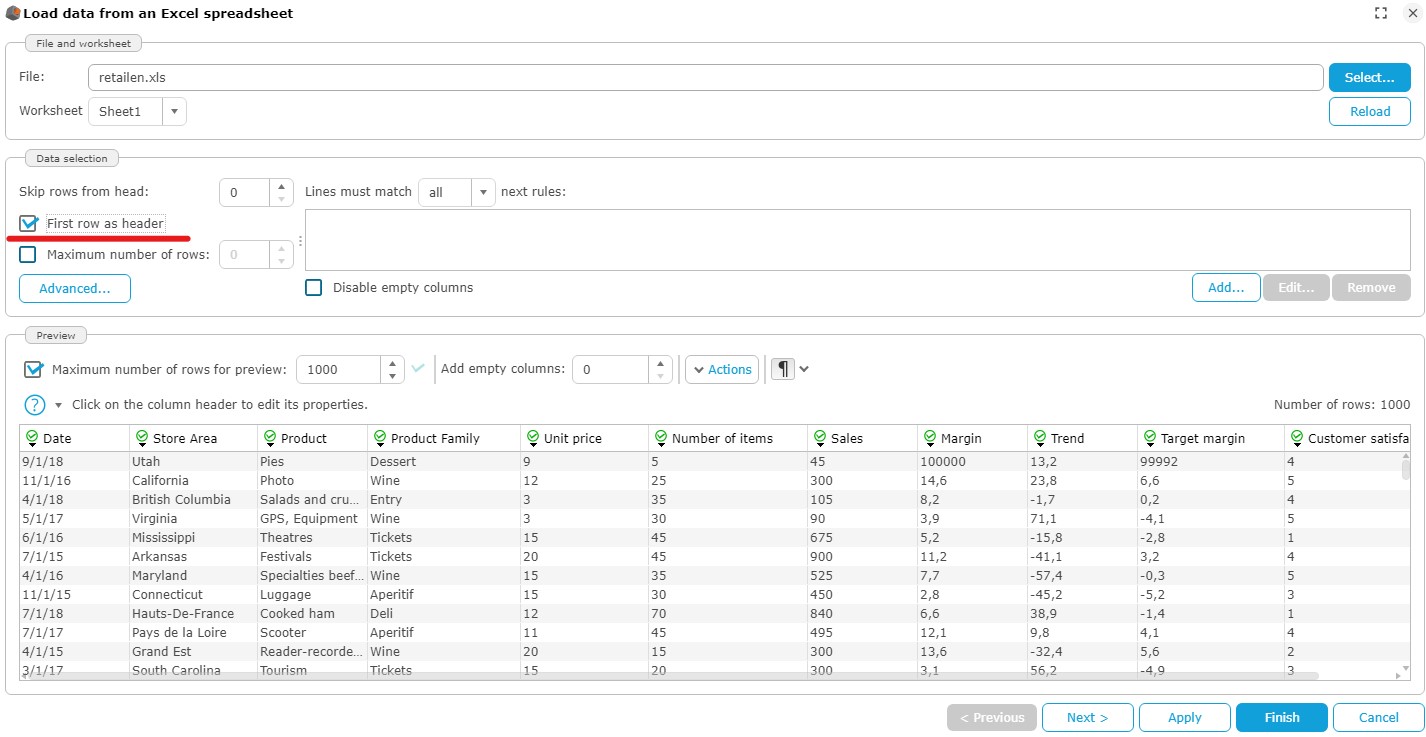Viewport: 1426px width, 737px height.
Task: Click the Add empty columns input field
Action: coord(610,369)
